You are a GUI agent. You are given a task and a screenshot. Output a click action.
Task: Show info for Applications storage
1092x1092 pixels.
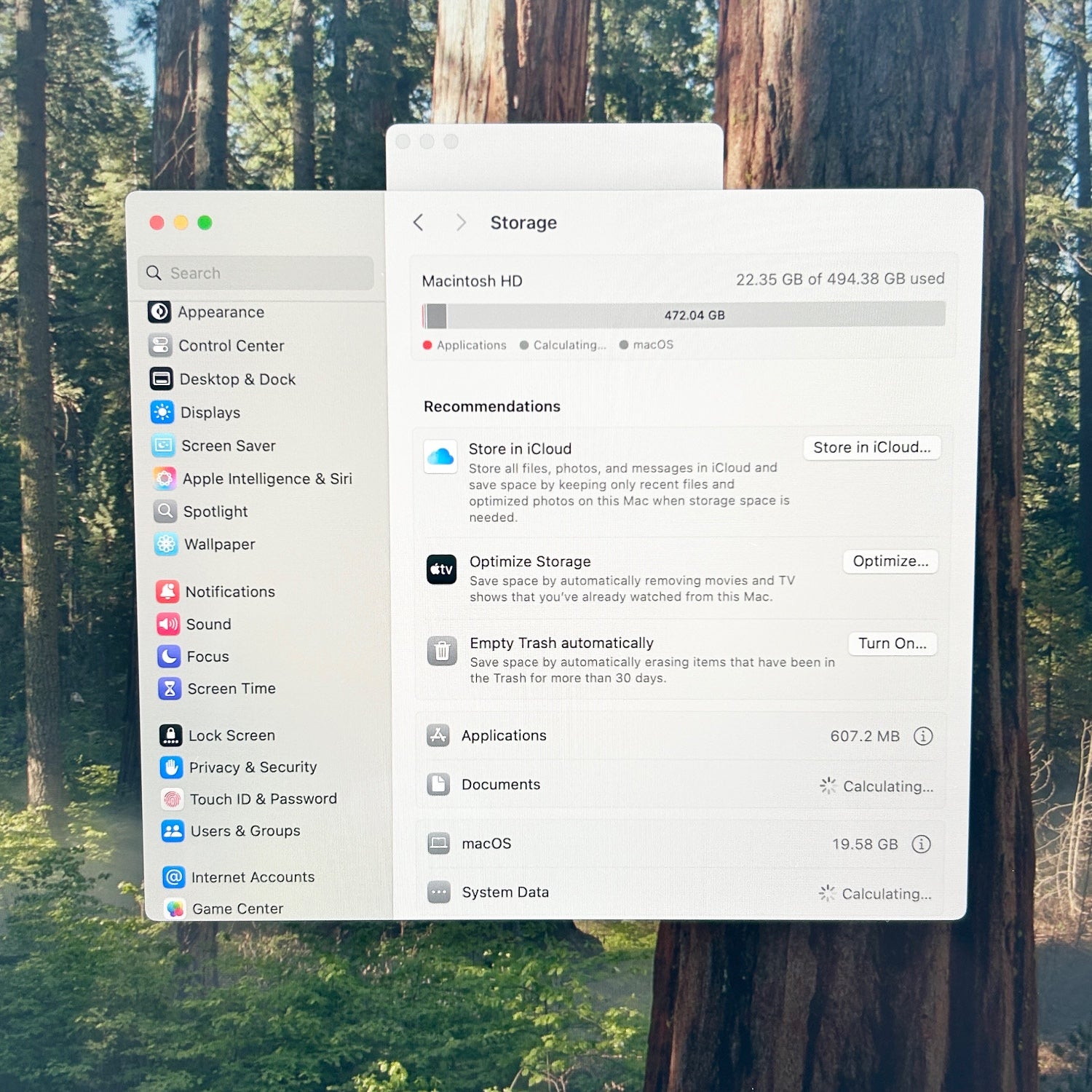pos(922,736)
